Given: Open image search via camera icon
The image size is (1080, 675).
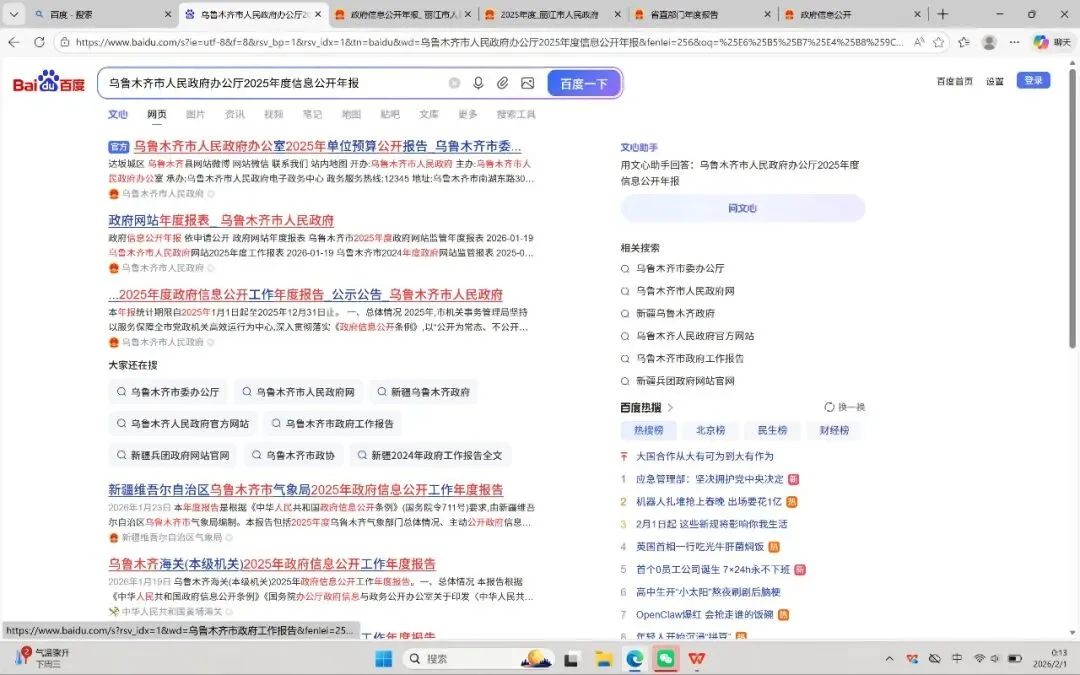Looking at the screenshot, I should coord(528,83).
